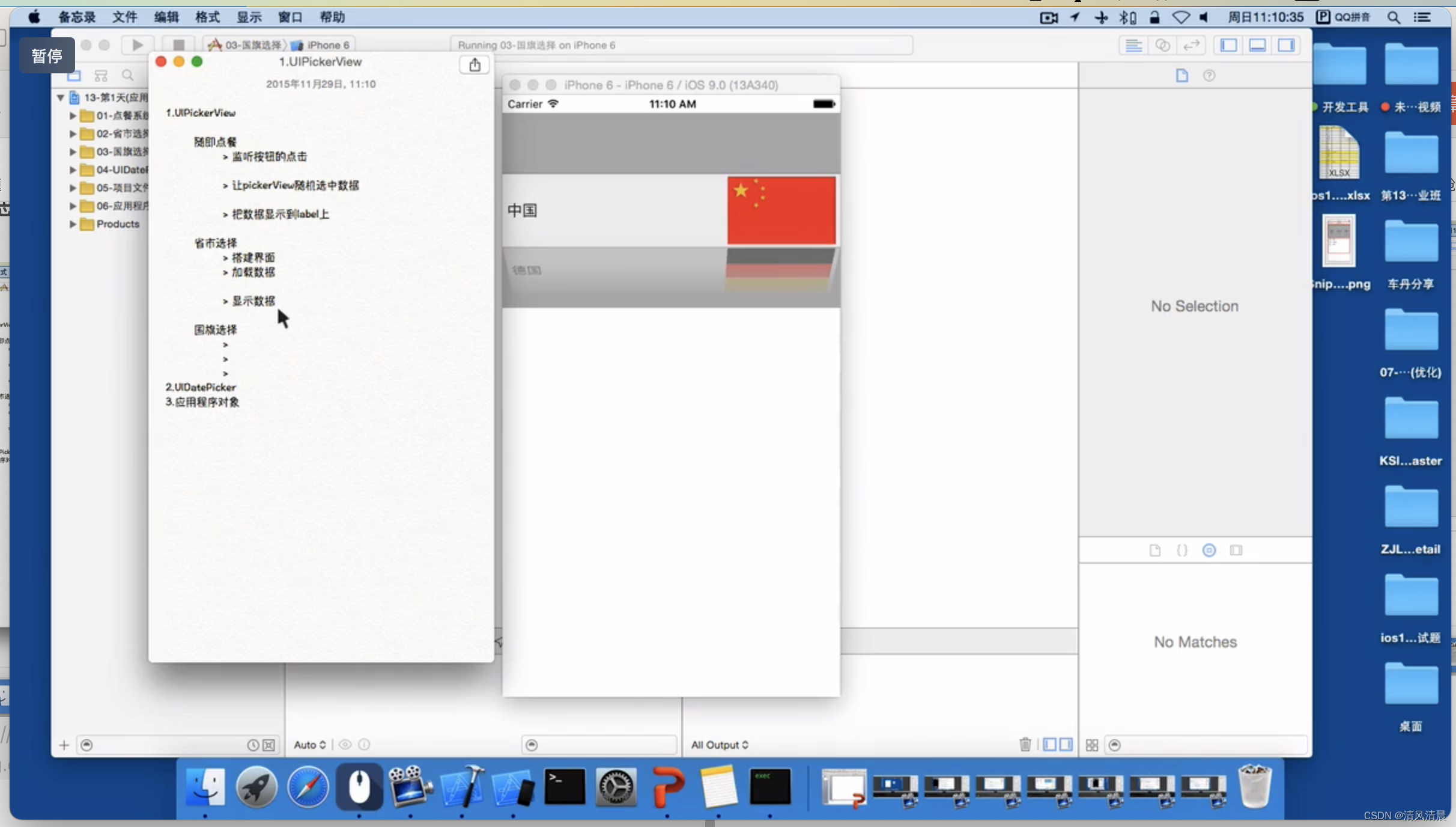Click the QQ拼音 input method indicator
The image size is (1456, 827).
[1344, 17]
